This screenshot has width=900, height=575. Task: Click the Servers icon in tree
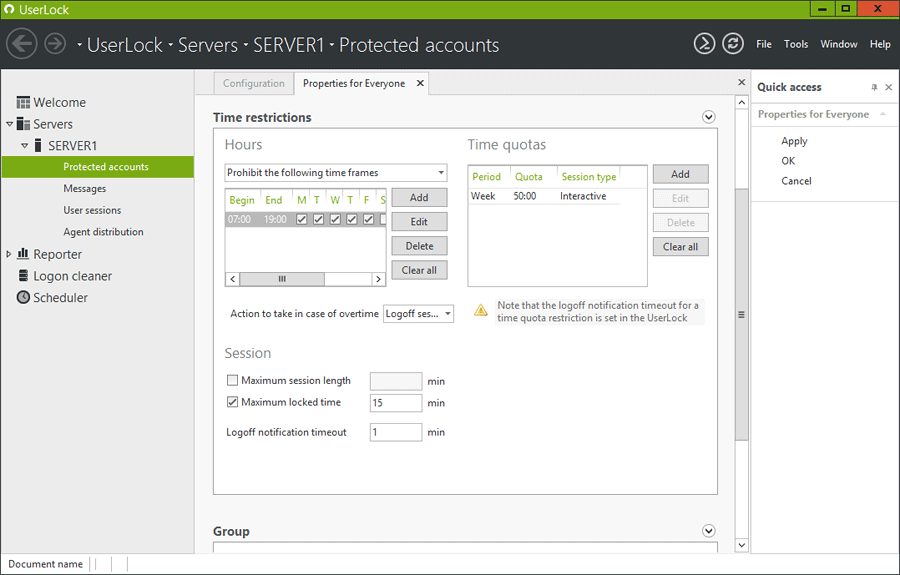point(23,124)
